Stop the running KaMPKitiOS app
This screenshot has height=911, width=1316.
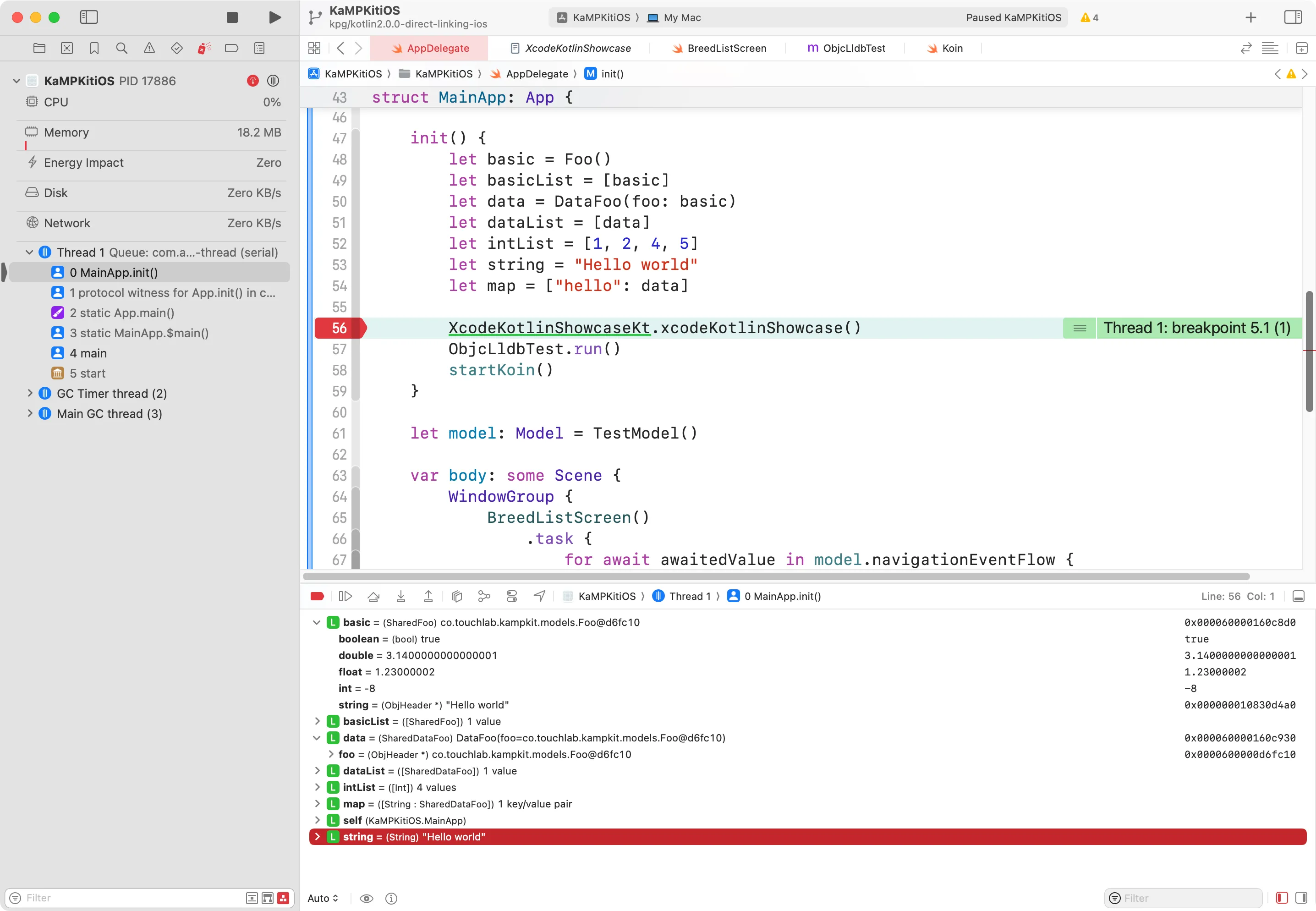tap(232, 17)
